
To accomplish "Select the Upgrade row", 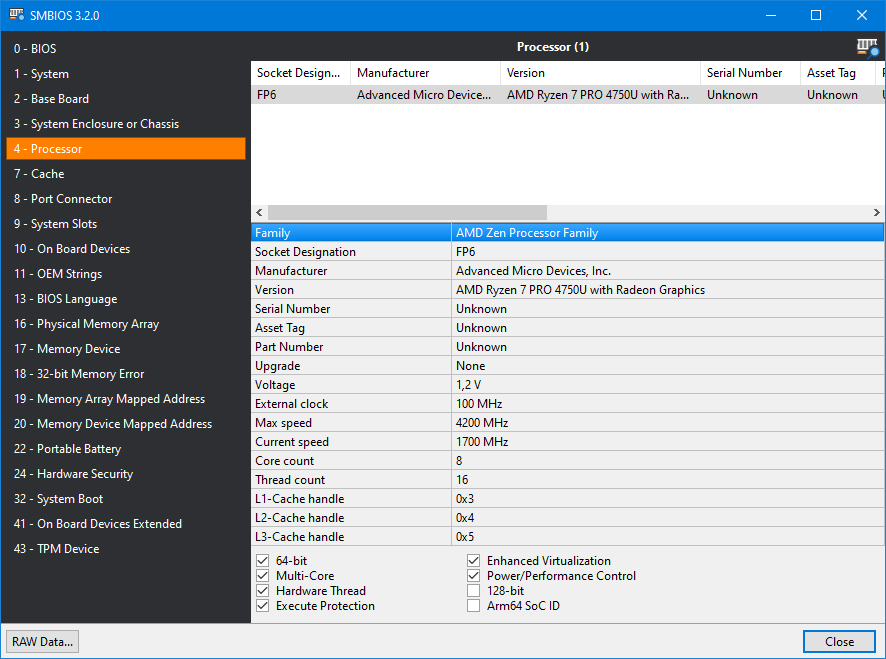I will pyautogui.click(x=567, y=366).
